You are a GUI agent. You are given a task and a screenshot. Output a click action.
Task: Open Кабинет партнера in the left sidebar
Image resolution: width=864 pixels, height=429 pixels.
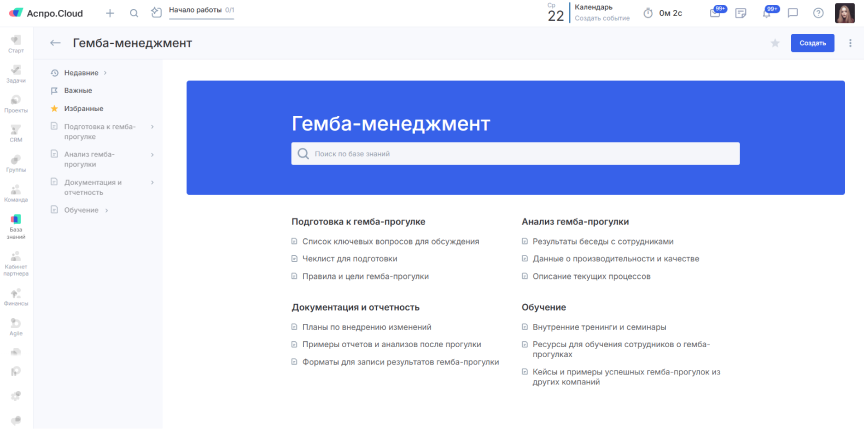point(16,263)
